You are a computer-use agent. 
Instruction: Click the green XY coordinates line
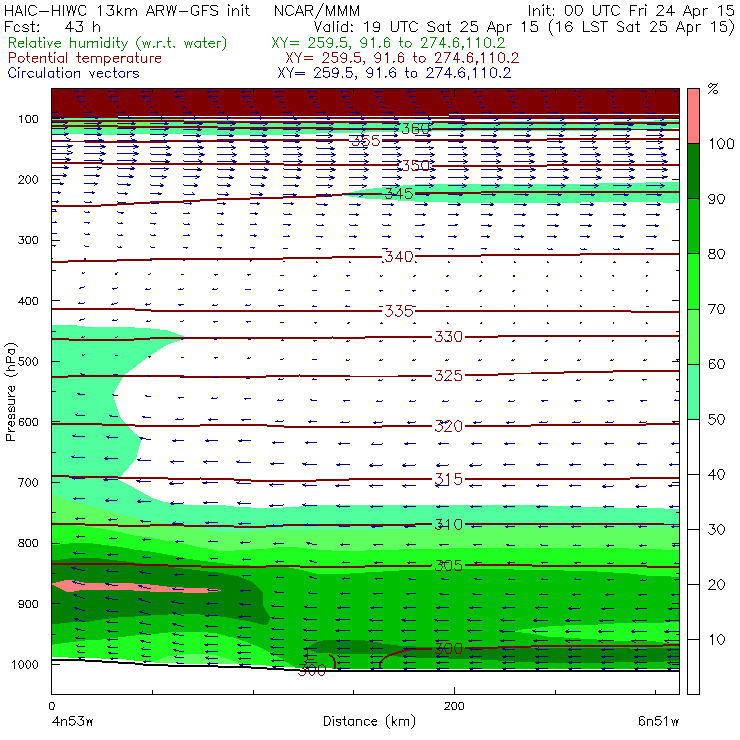[388, 43]
